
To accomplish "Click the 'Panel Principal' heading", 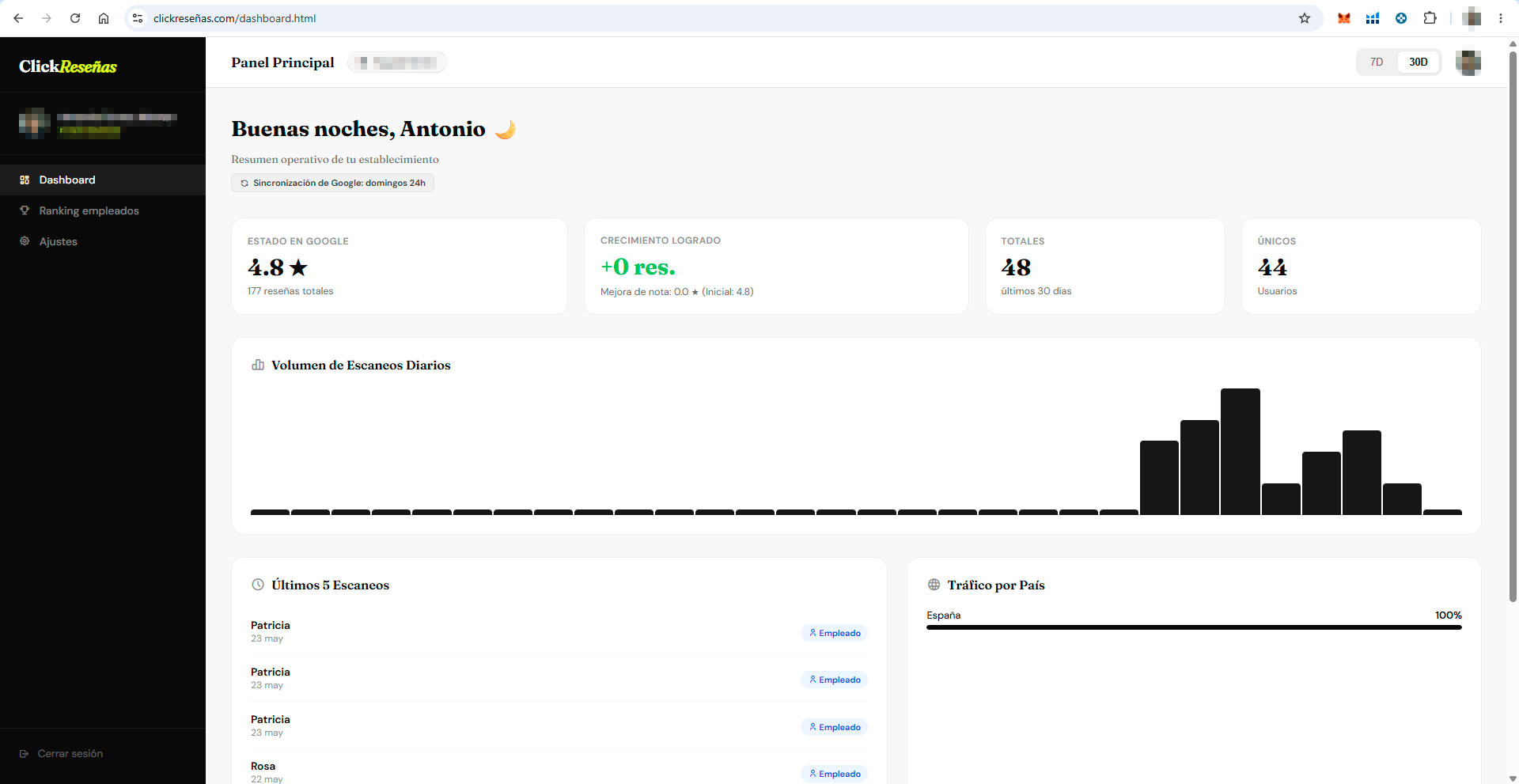I will pos(282,62).
